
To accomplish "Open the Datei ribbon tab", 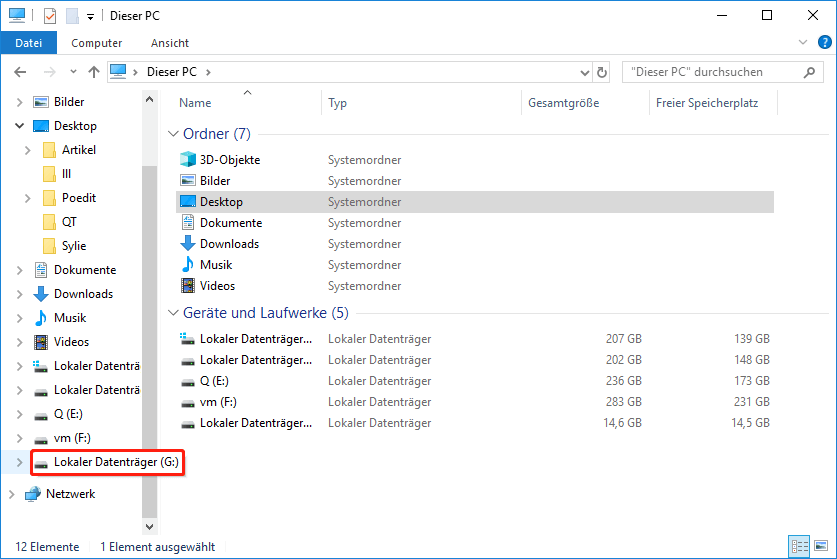I will pos(29,43).
